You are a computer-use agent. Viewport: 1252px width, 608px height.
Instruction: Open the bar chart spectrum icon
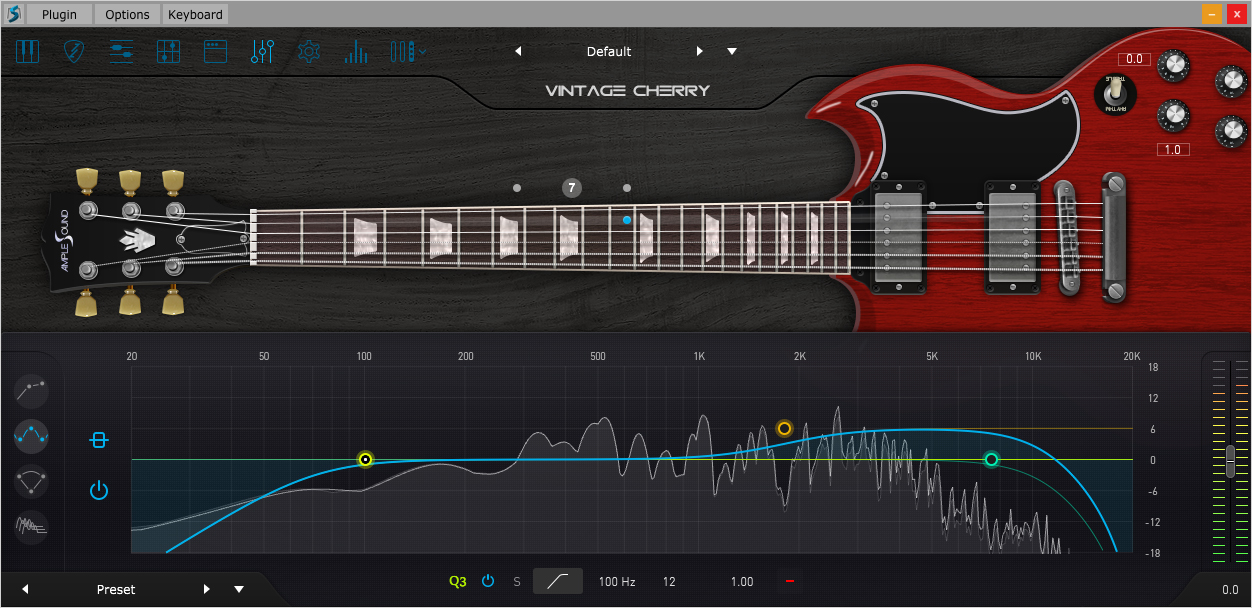pyautogui.click(x=356, y=52)
